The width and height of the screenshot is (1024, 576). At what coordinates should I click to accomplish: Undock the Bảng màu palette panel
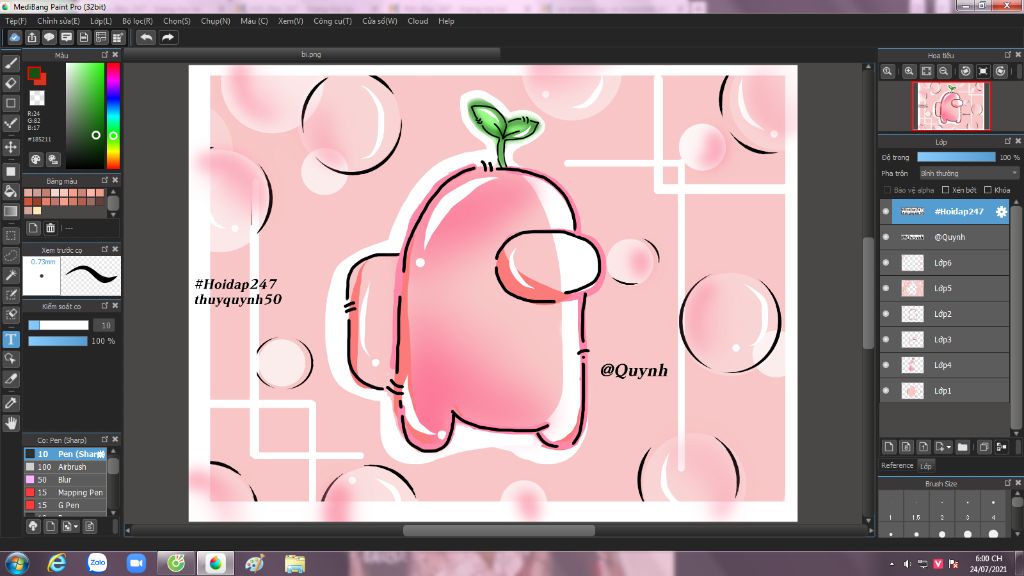click(x=104, y=180)
